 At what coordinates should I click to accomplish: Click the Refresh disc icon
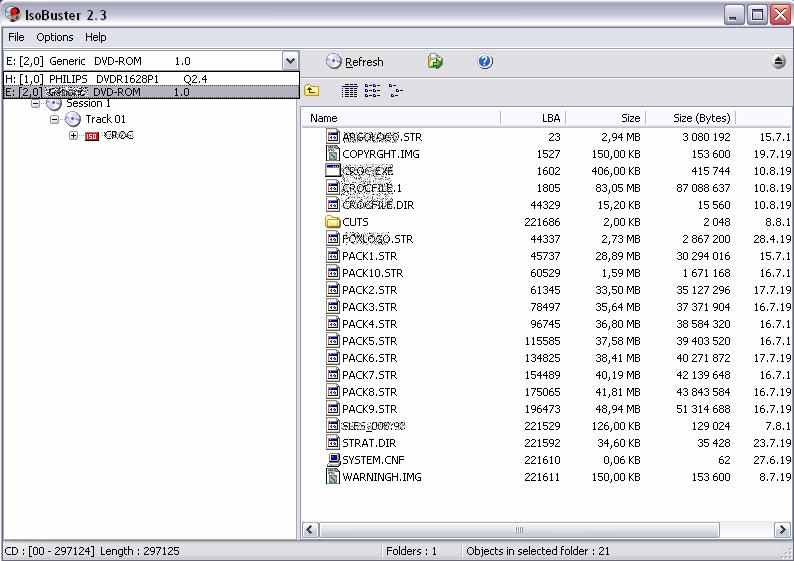click(x=334, y=62)
